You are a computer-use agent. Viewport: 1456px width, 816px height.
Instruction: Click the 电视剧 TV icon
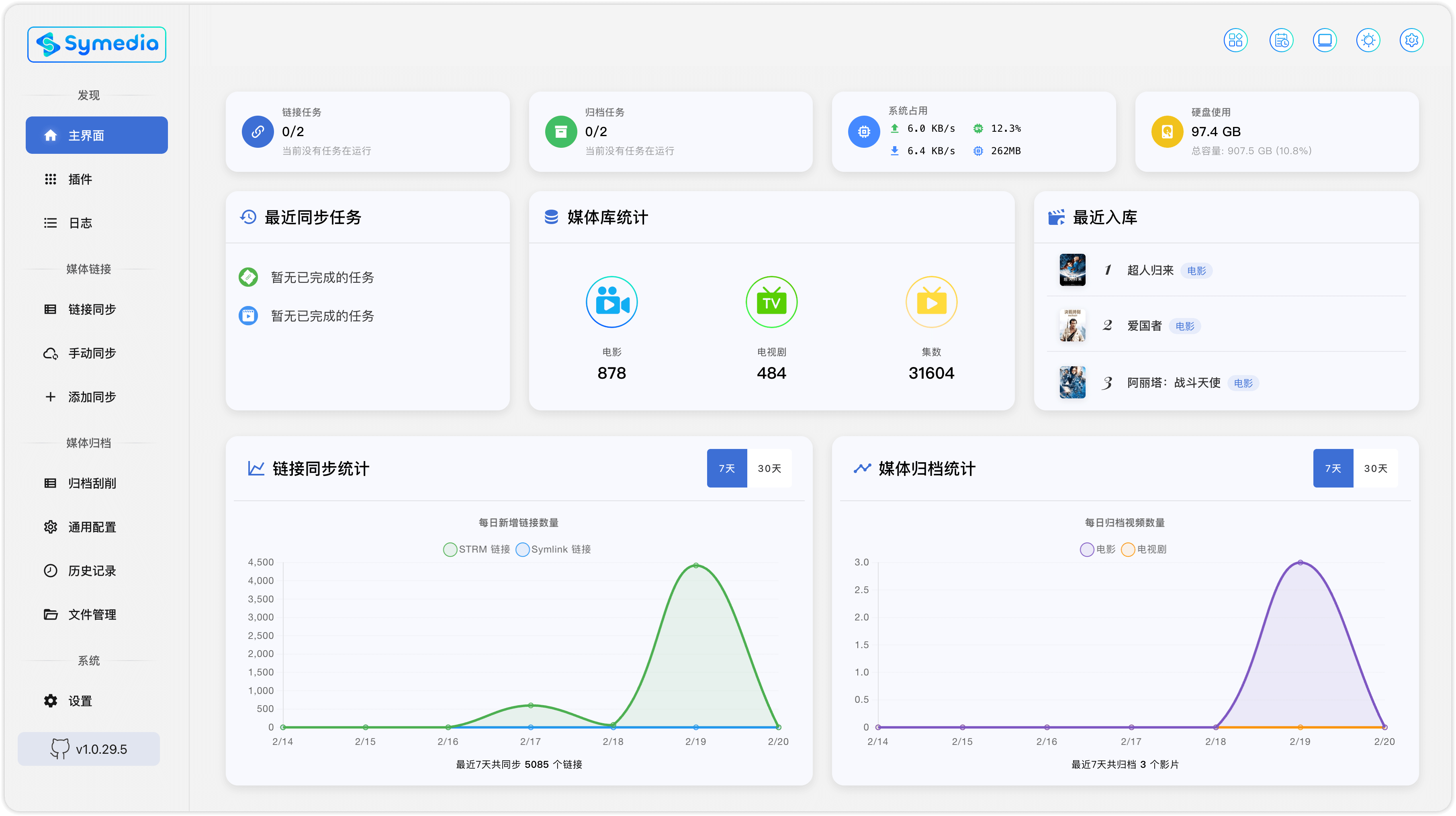point(771,302)
